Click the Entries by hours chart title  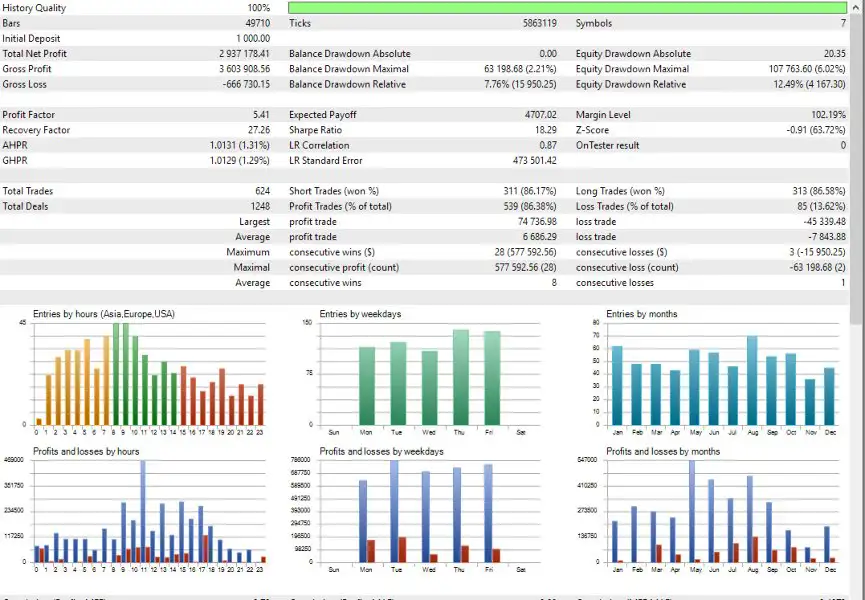coord(104,314)
